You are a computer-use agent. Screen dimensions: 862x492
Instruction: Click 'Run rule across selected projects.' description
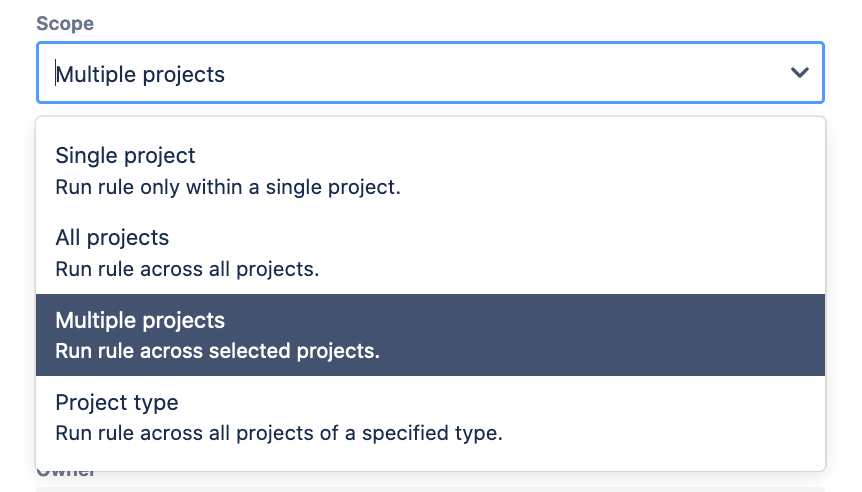point(217,351)
